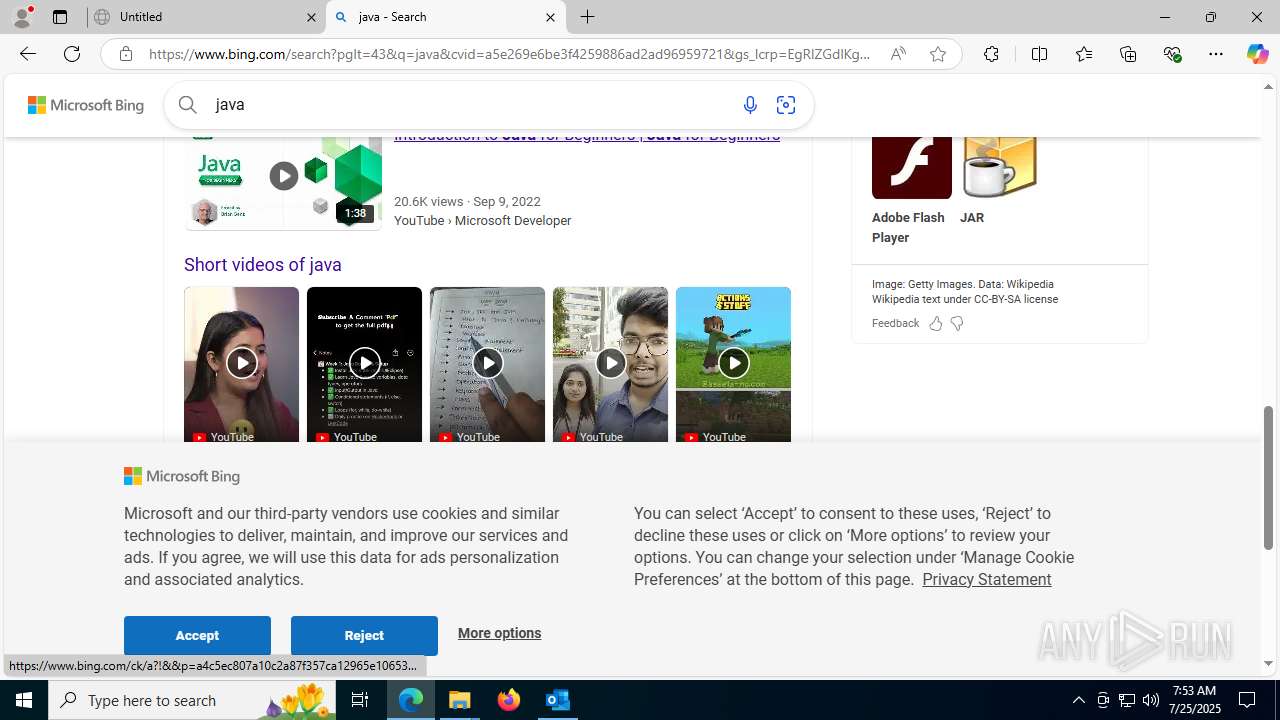This screenshot has width=1280, height=720.
Task: Add this page to favorites star
Action: point(938,54)
